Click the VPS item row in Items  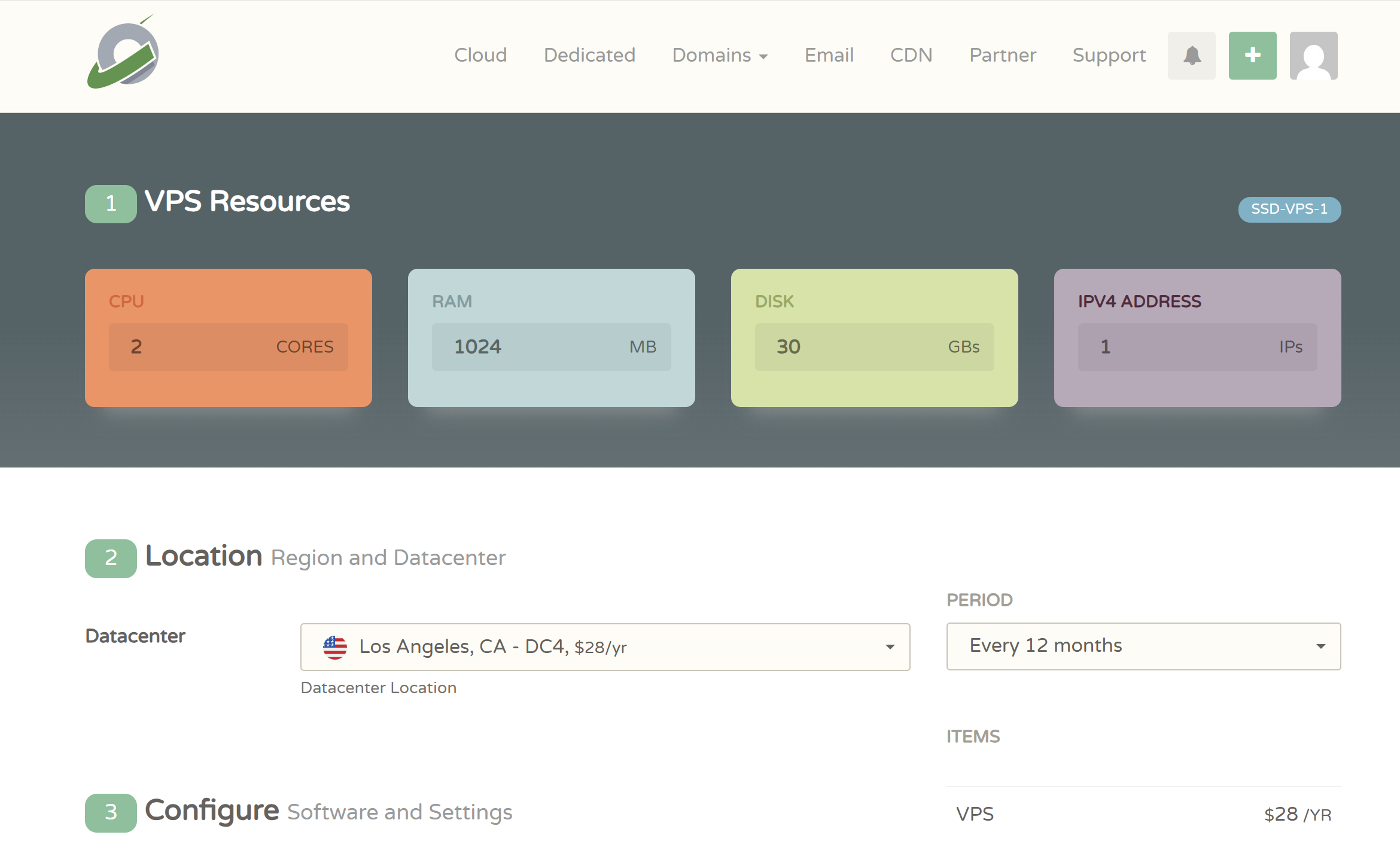[1144, 814]
